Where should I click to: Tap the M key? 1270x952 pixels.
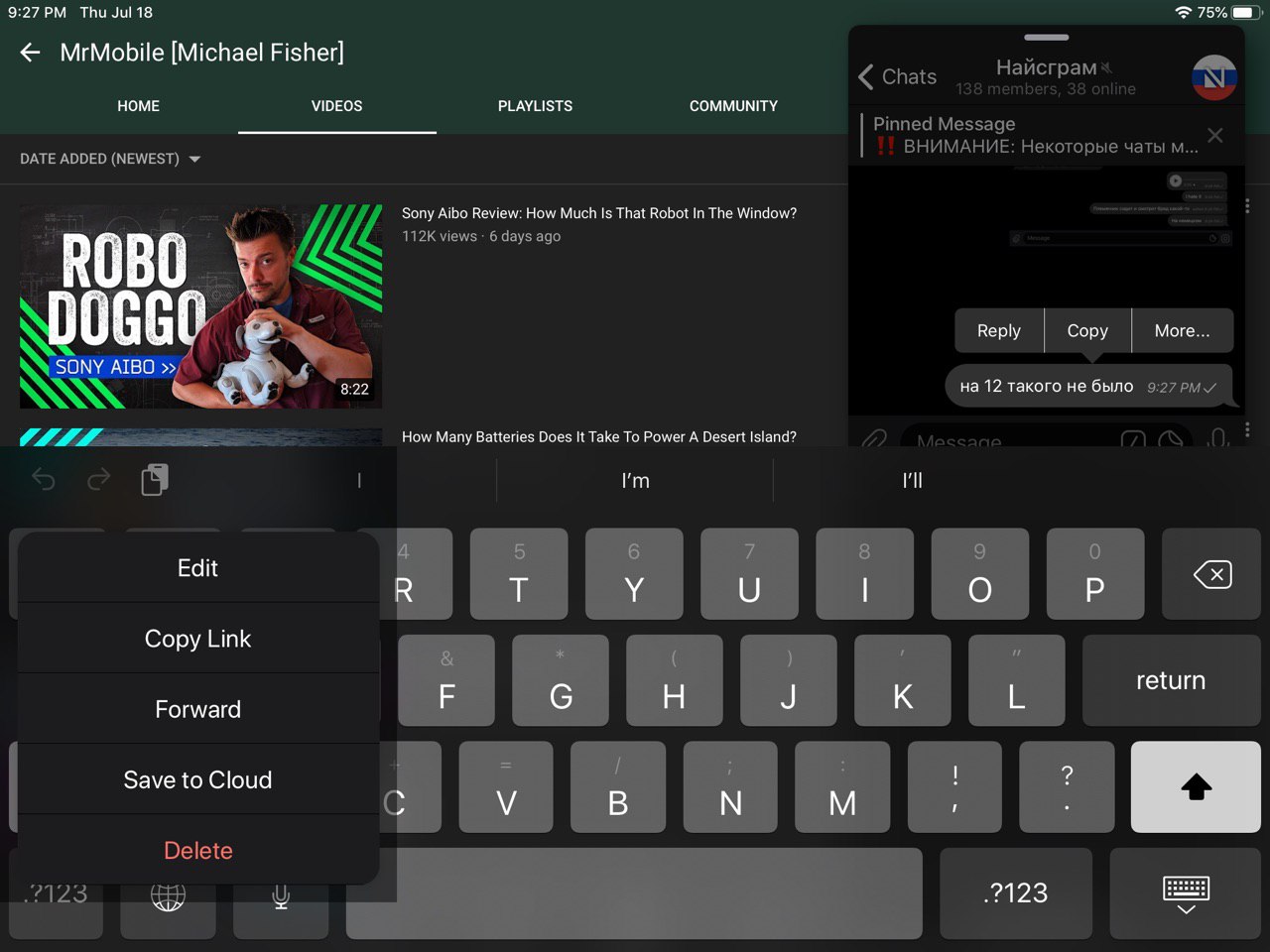842,786
